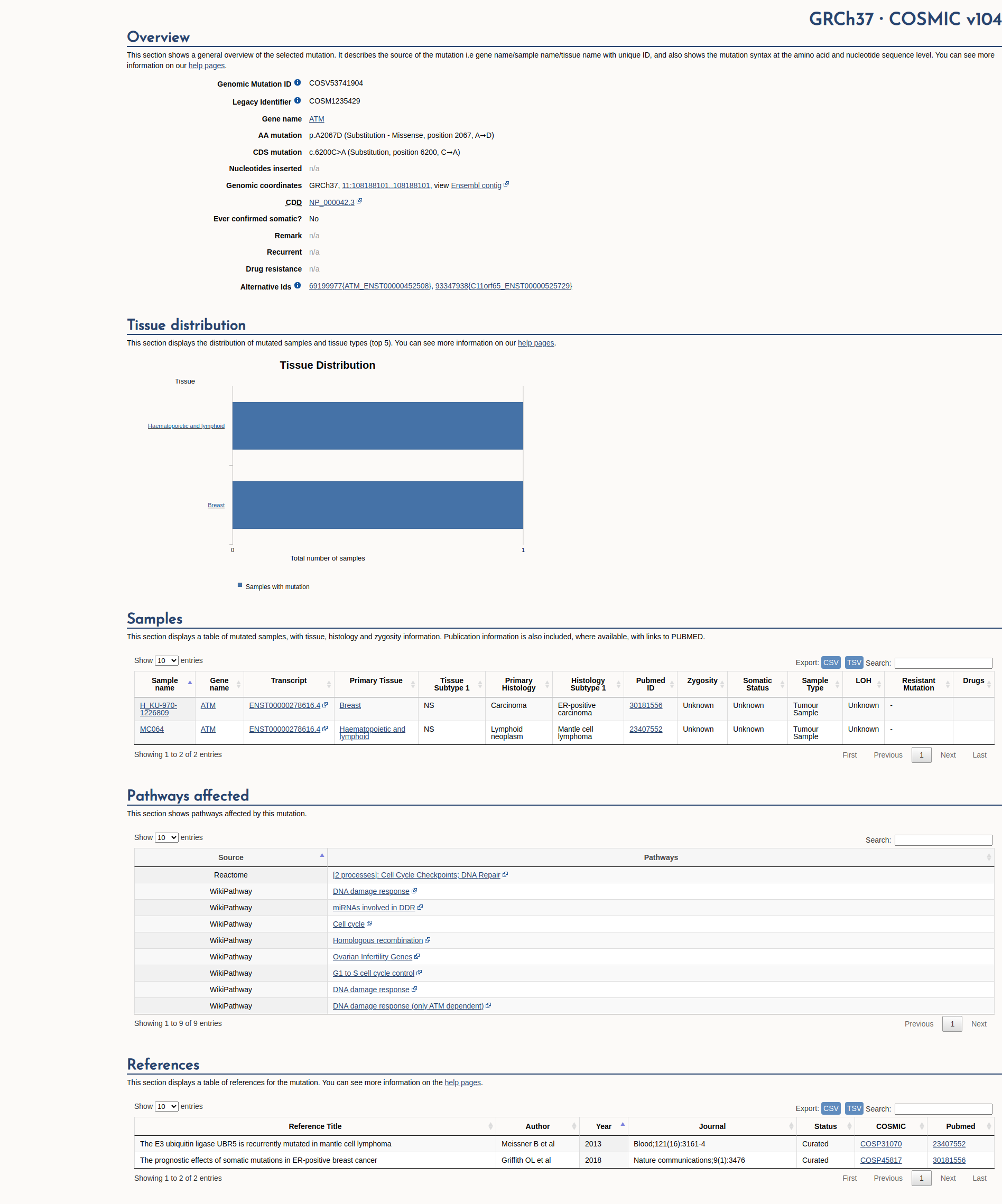Open help pages link in Tissue distribution
1002x1204 pixels.
(536, 343)
